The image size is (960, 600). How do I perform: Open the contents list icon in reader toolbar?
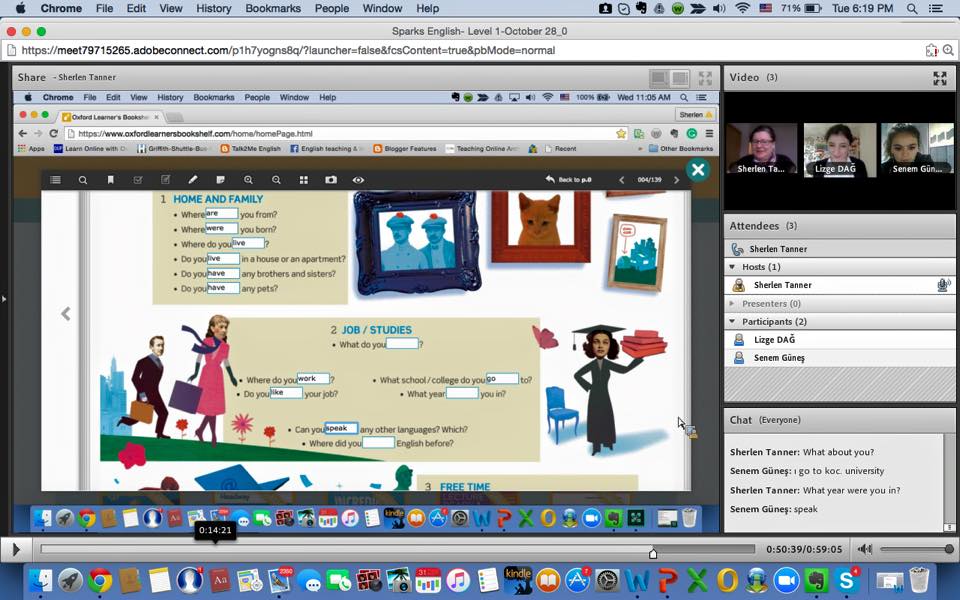tap(56, 180)
